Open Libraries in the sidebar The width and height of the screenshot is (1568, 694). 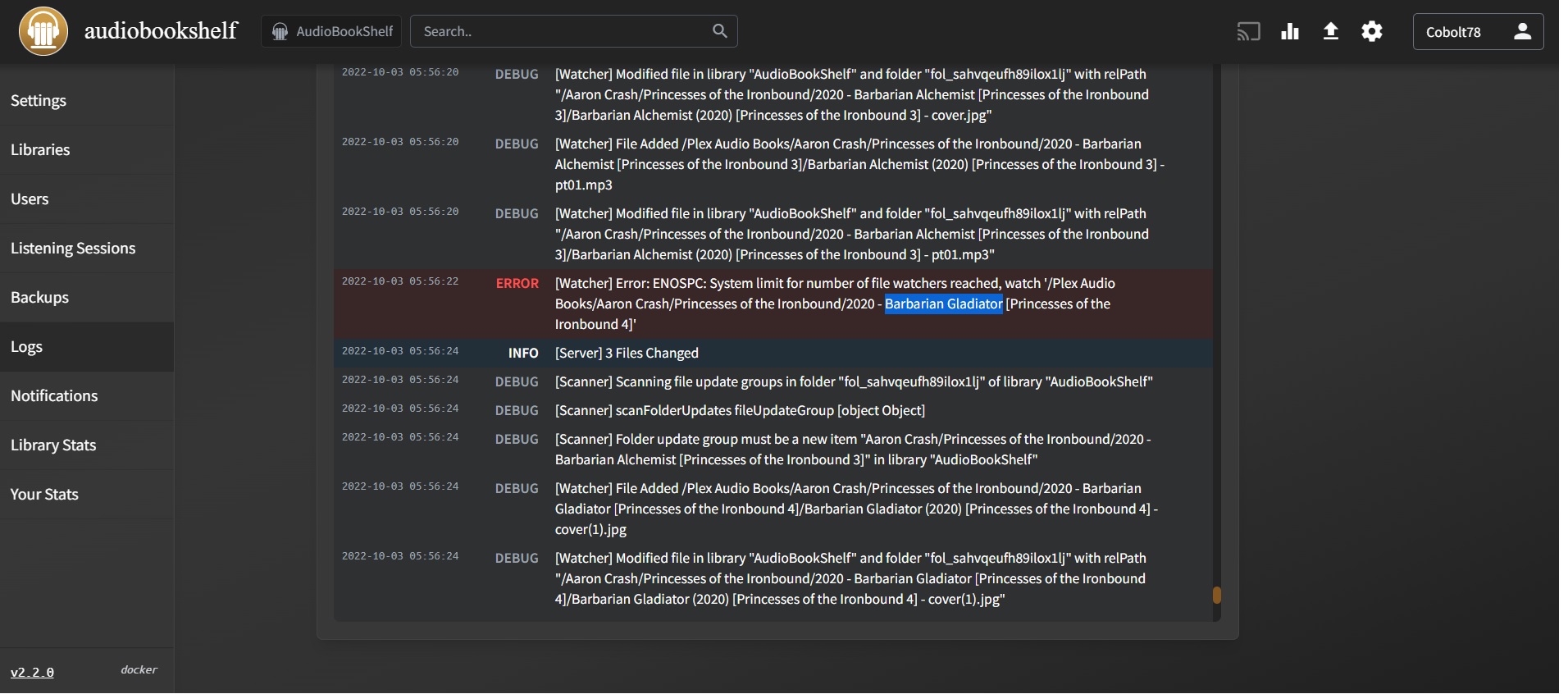(x=87, y=150)
